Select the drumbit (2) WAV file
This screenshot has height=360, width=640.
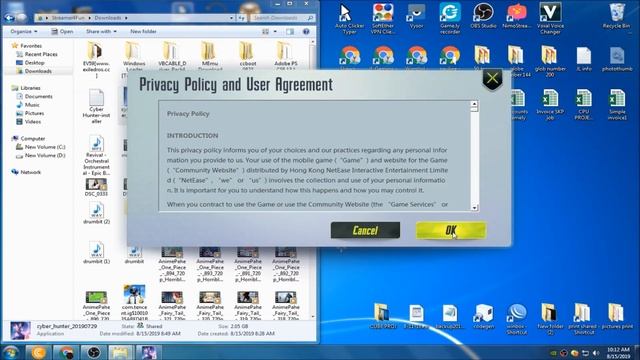96,213
